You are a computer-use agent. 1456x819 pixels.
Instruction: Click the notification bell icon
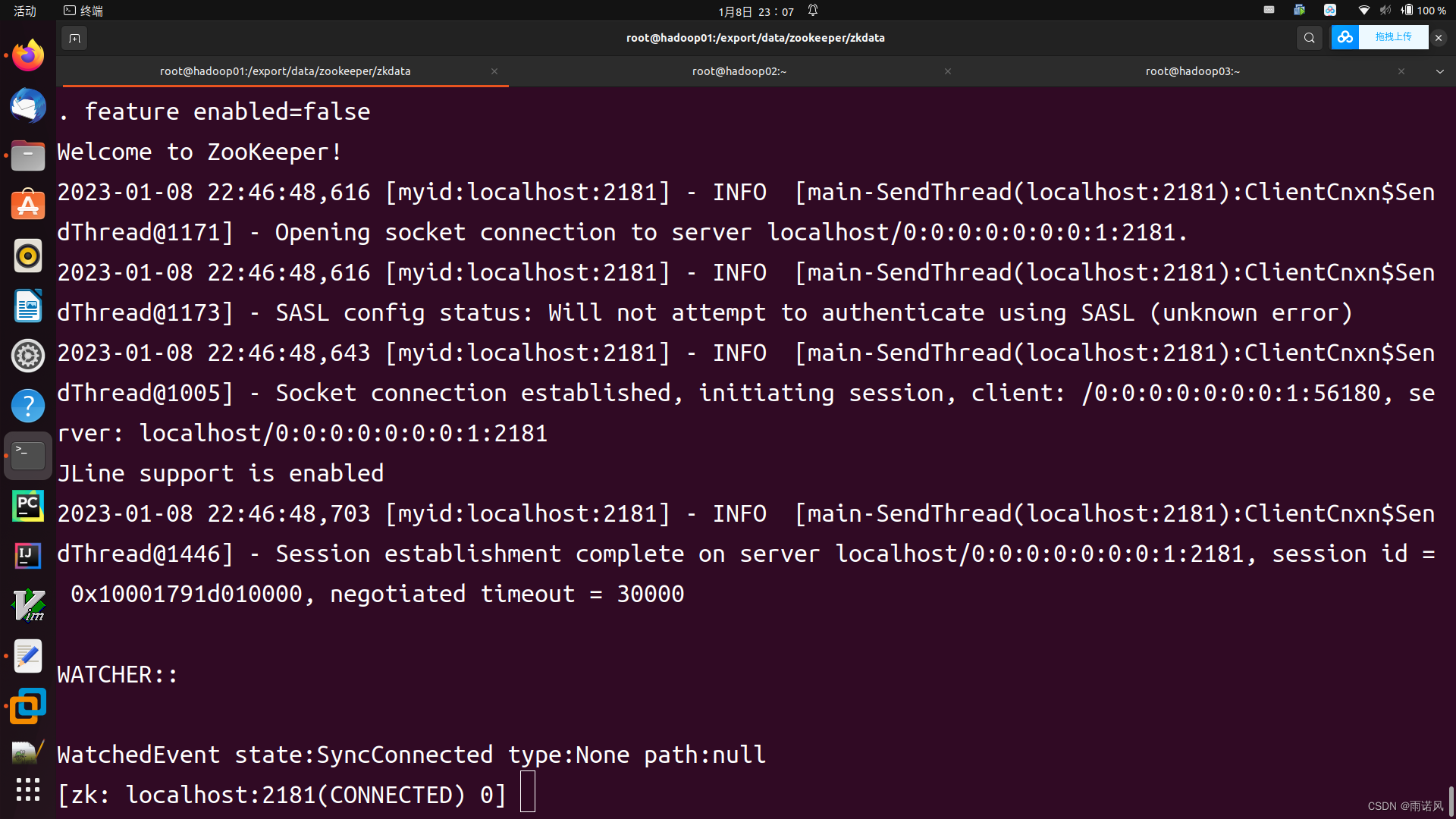tap(813, 11)
